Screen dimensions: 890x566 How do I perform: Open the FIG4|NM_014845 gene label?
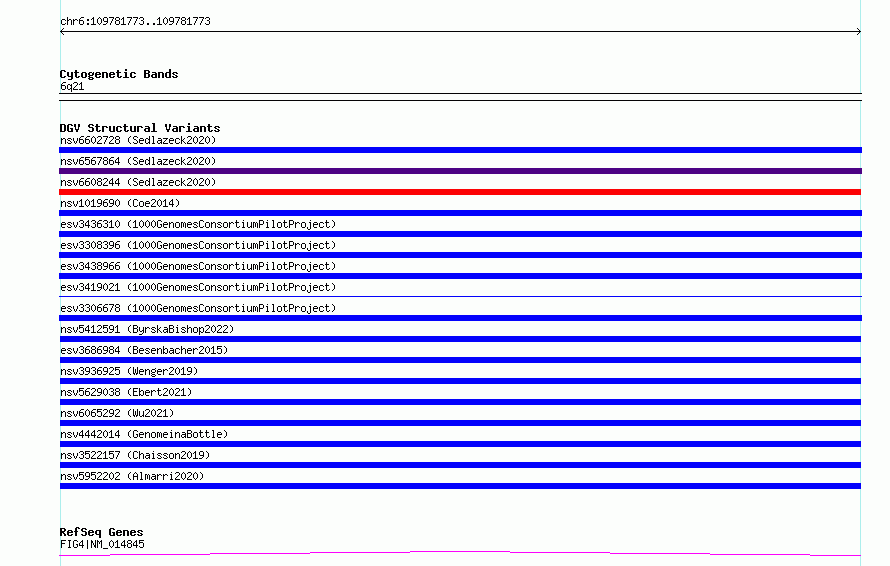102,544
